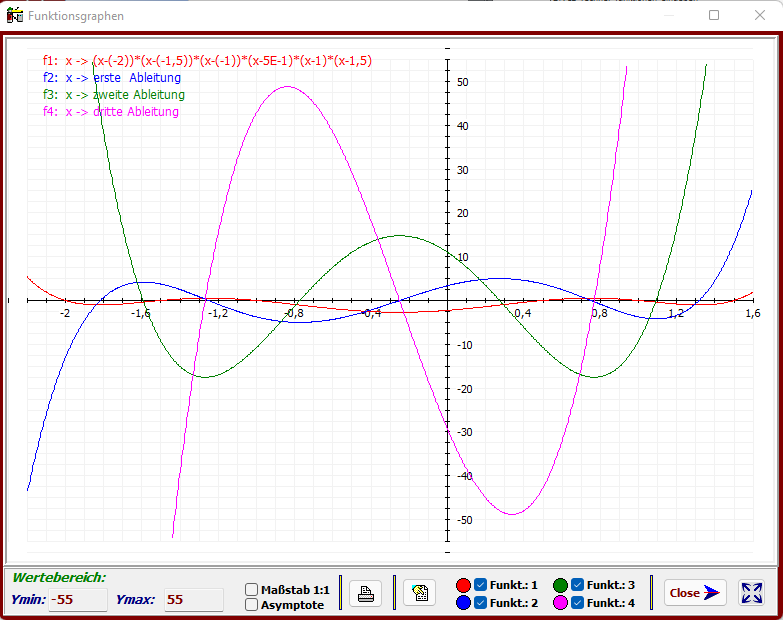Toggle the Funkt.: 3 checkbox
This screenshot has width=783, height=620.
577,585
